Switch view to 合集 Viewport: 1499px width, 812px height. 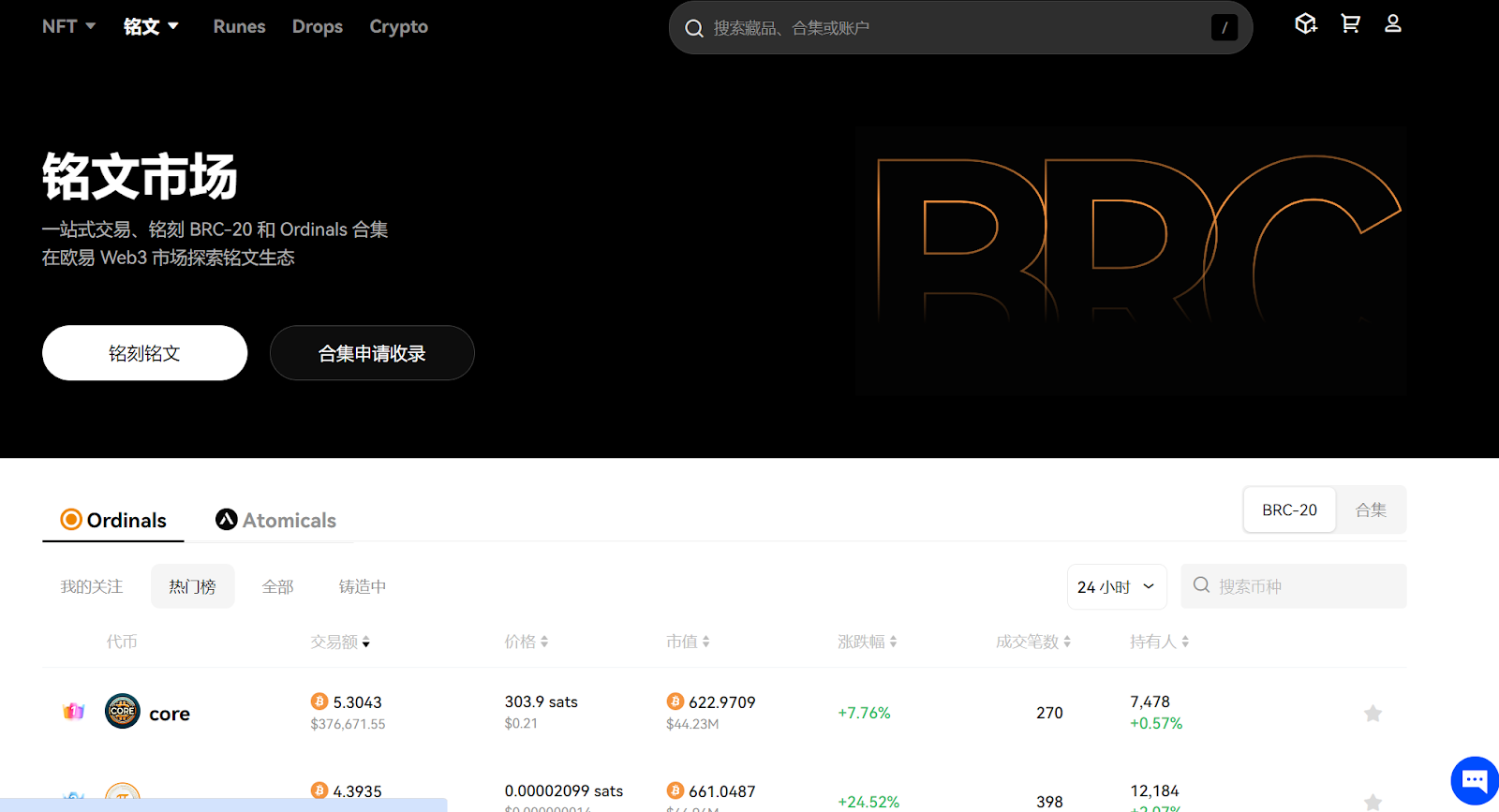[x=1371, y=509]
